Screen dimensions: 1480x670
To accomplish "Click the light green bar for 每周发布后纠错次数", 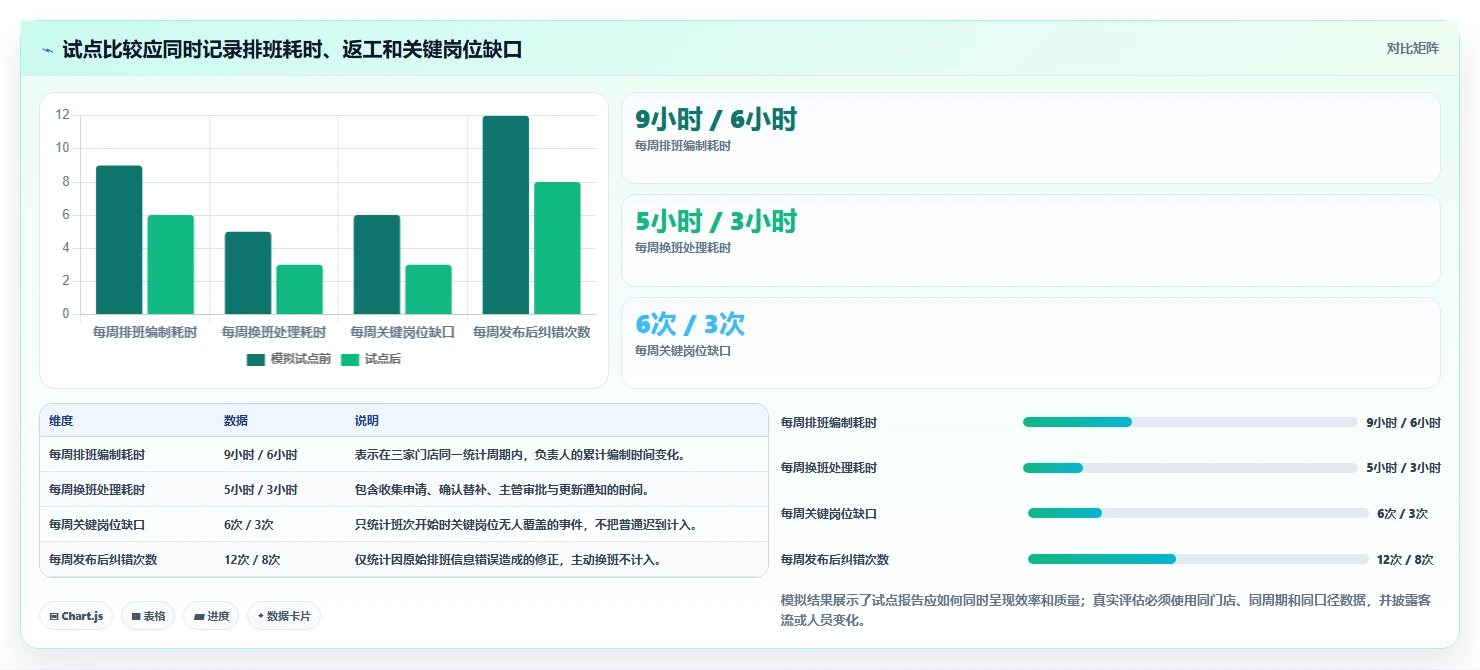I will click(x=557, y=248).
